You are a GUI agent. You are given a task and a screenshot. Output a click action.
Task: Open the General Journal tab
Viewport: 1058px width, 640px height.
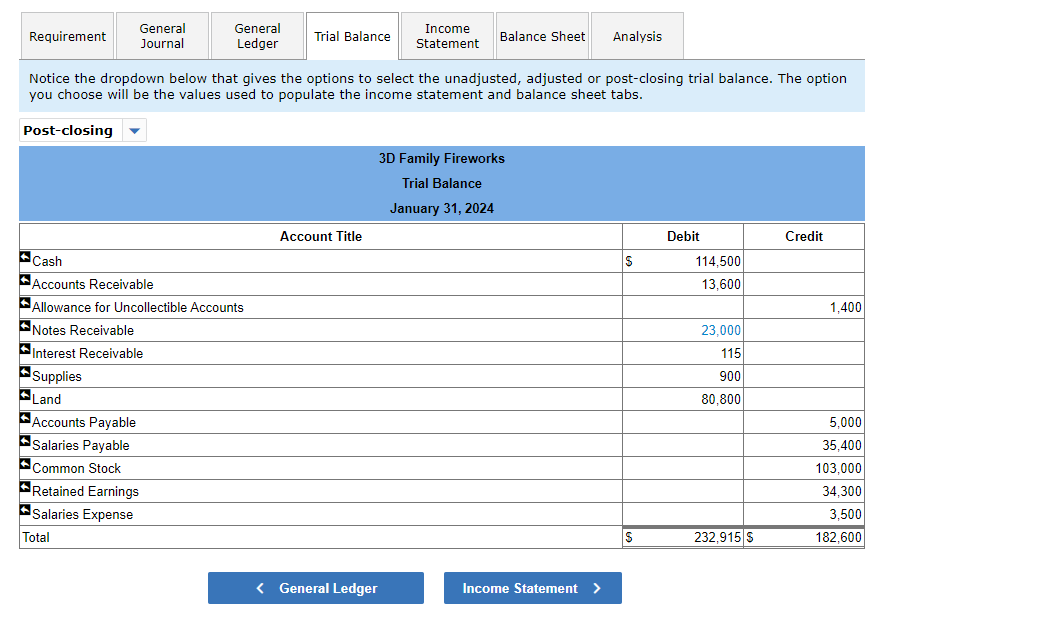click(x=162, y=35)
